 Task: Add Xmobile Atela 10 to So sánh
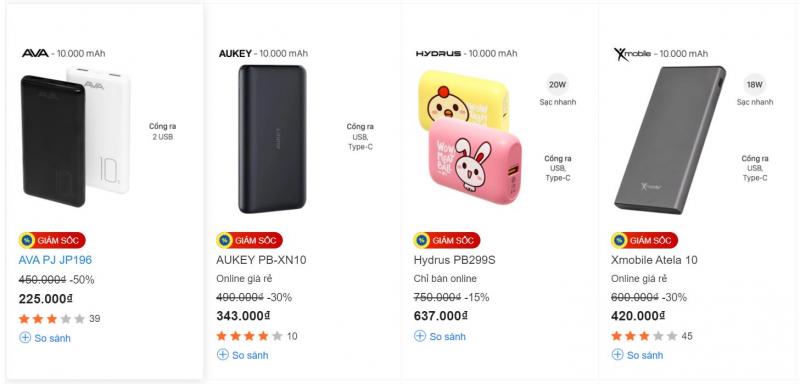[x=637, y=355]
